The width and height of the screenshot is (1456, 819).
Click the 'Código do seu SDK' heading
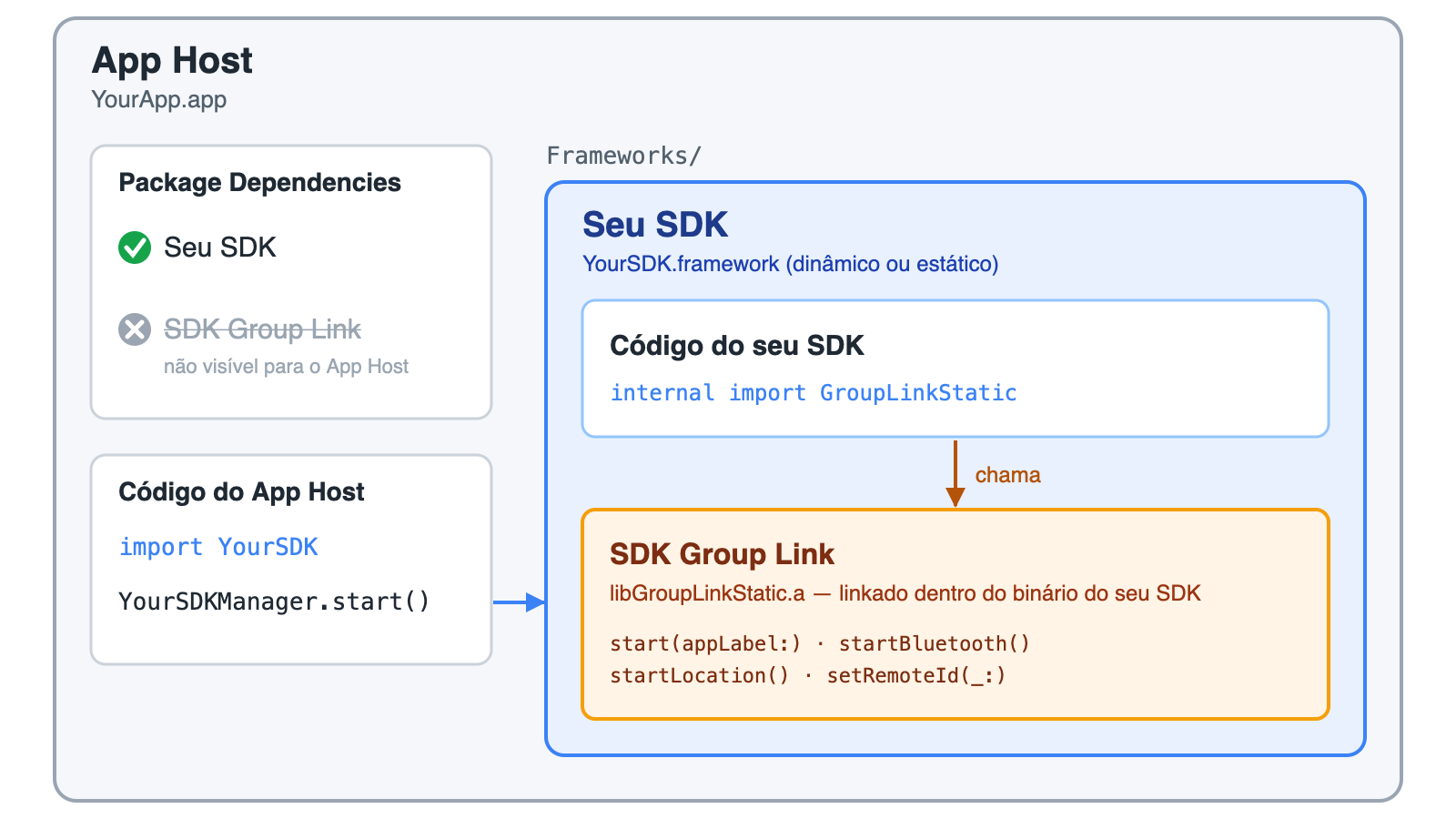(x=737, y=346)
